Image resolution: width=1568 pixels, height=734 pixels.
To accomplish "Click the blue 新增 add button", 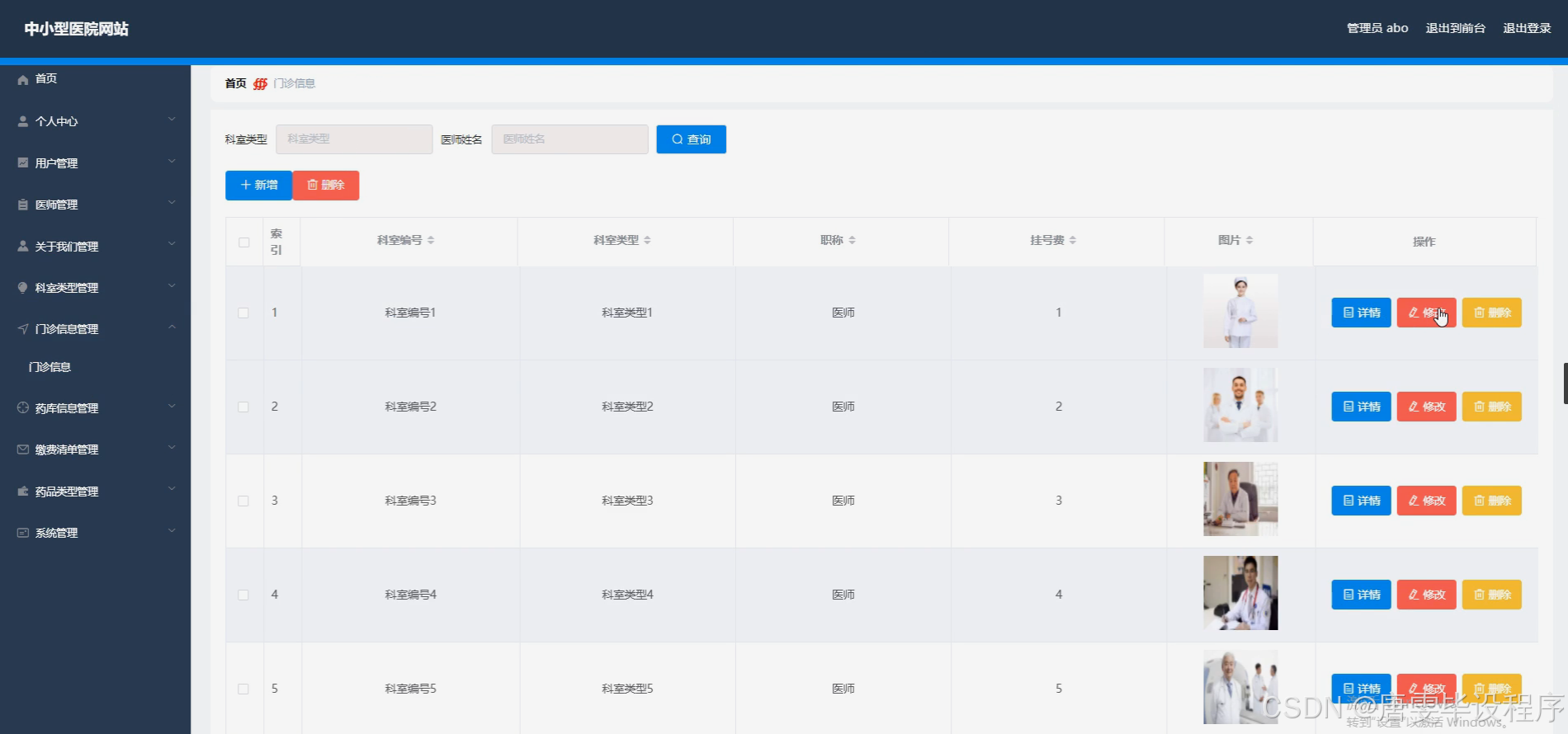I will point(259,186).
